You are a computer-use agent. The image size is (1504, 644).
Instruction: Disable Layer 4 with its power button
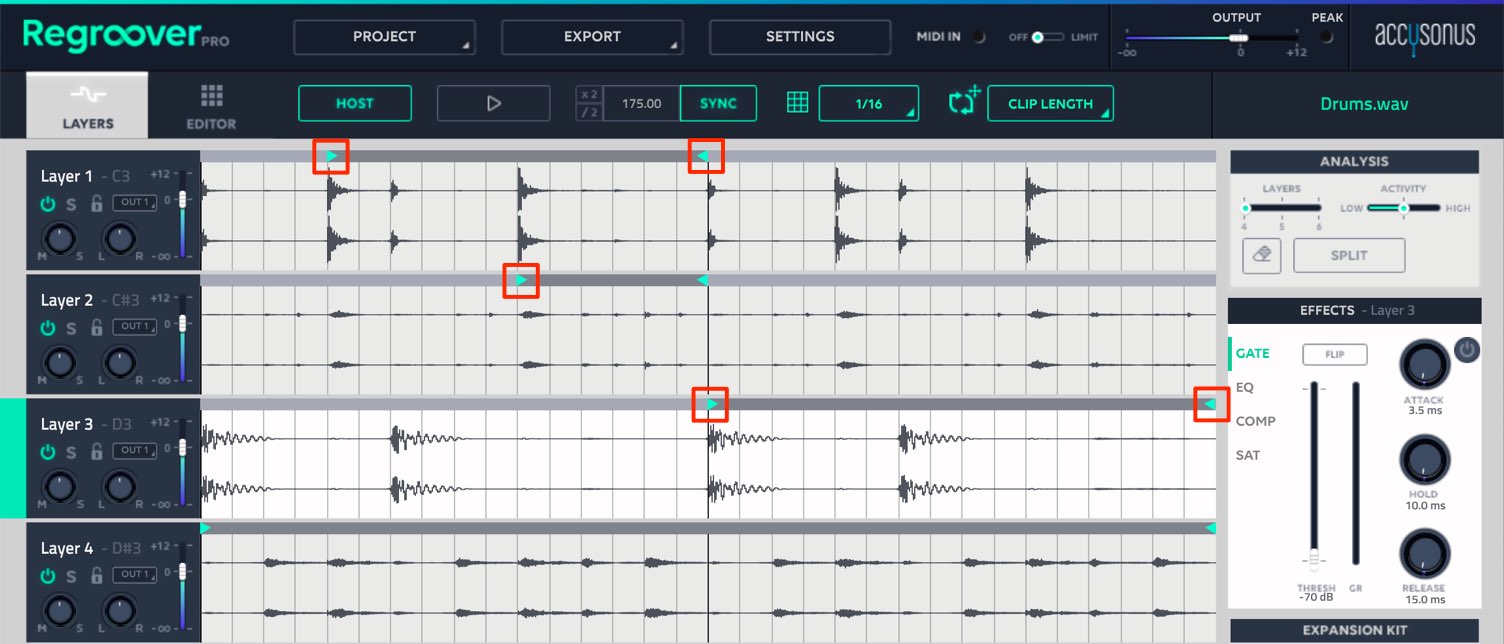click(47, 576)
